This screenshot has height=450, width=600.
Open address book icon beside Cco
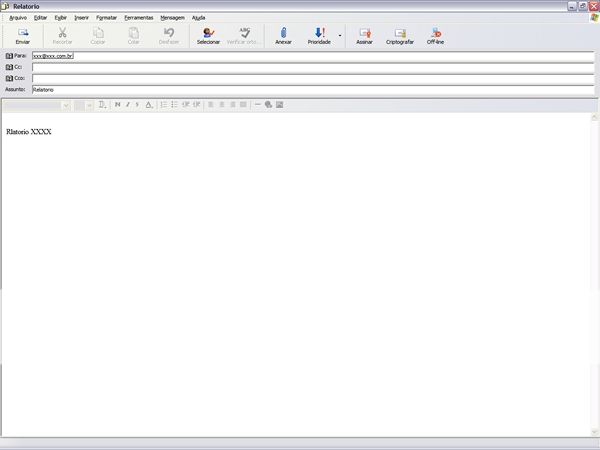tap(10, 78)
